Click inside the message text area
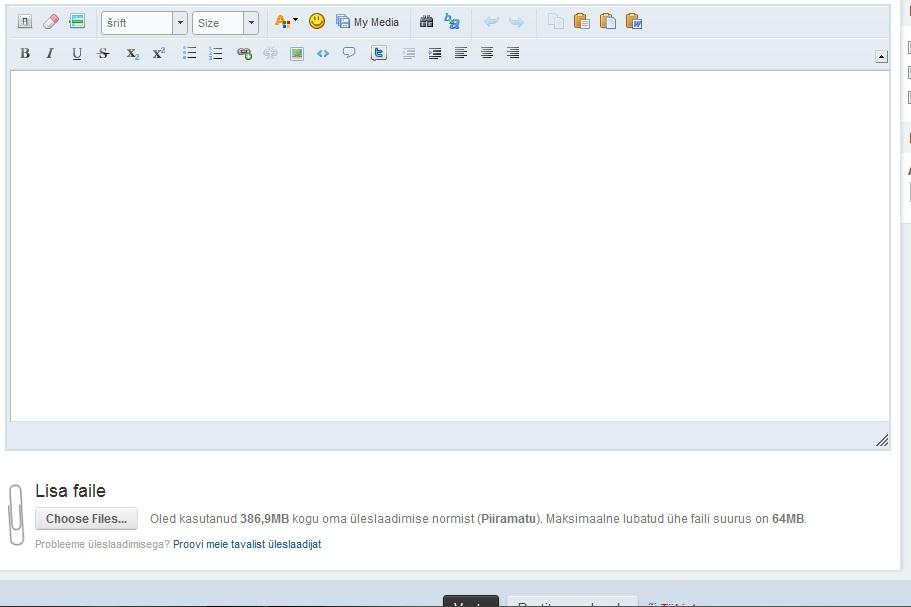The height and width of the screenshot is (607, 911). (449, 245)
